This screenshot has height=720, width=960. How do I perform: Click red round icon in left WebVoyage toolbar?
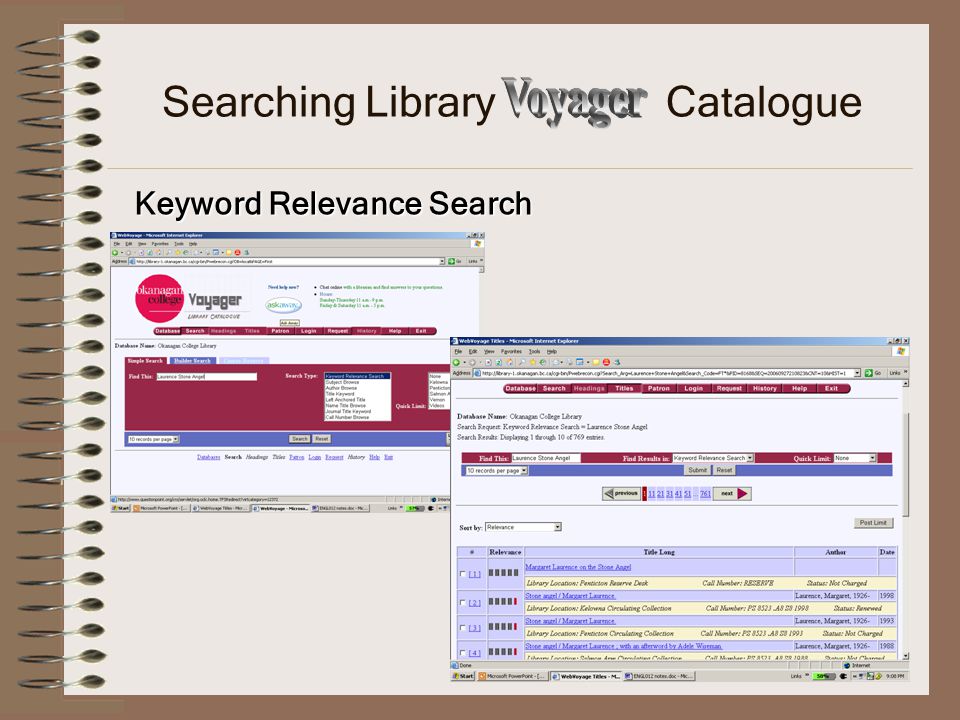click(x=238, y=252)
